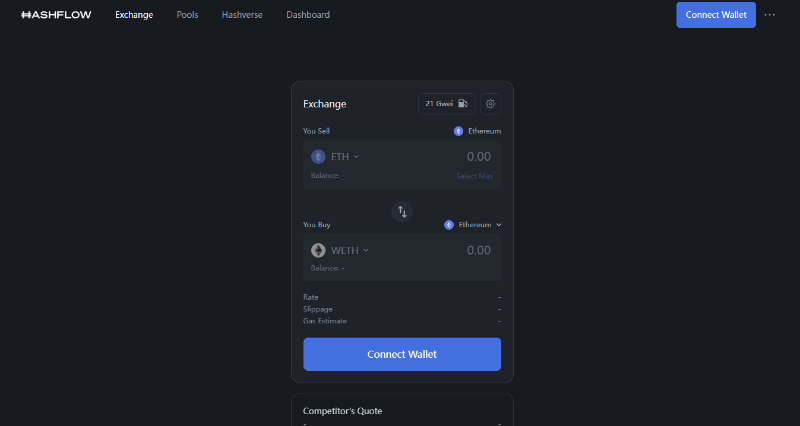Expand the ETH sell token dropdown
The image size is (800, 426).
344,157
